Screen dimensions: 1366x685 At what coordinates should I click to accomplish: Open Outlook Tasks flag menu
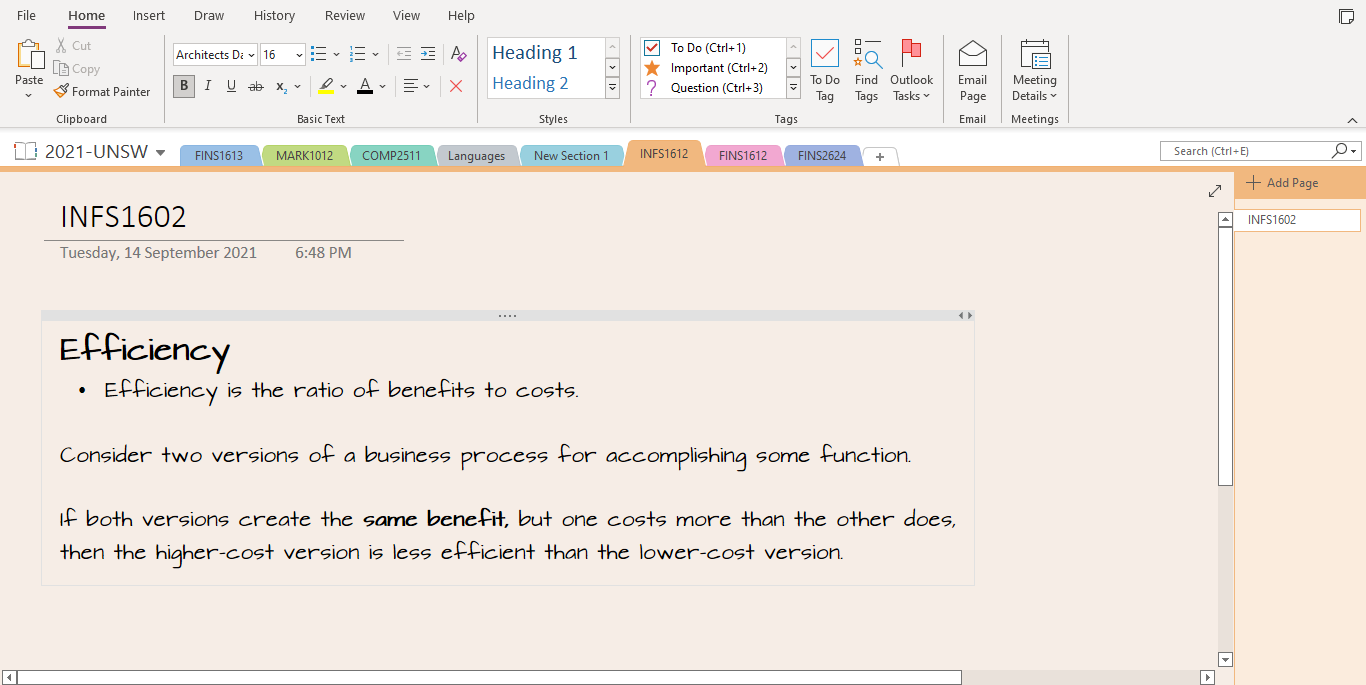point(911,71)
